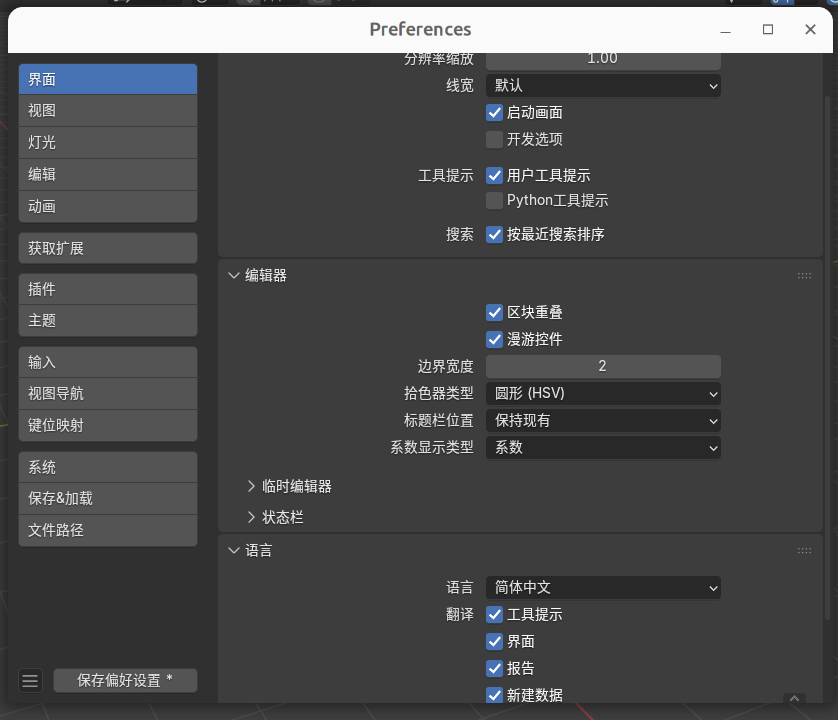Viewport: 838px width, 720px height.
Task: Open the 标题栏位置 dropdown
Action: (603, 421)
